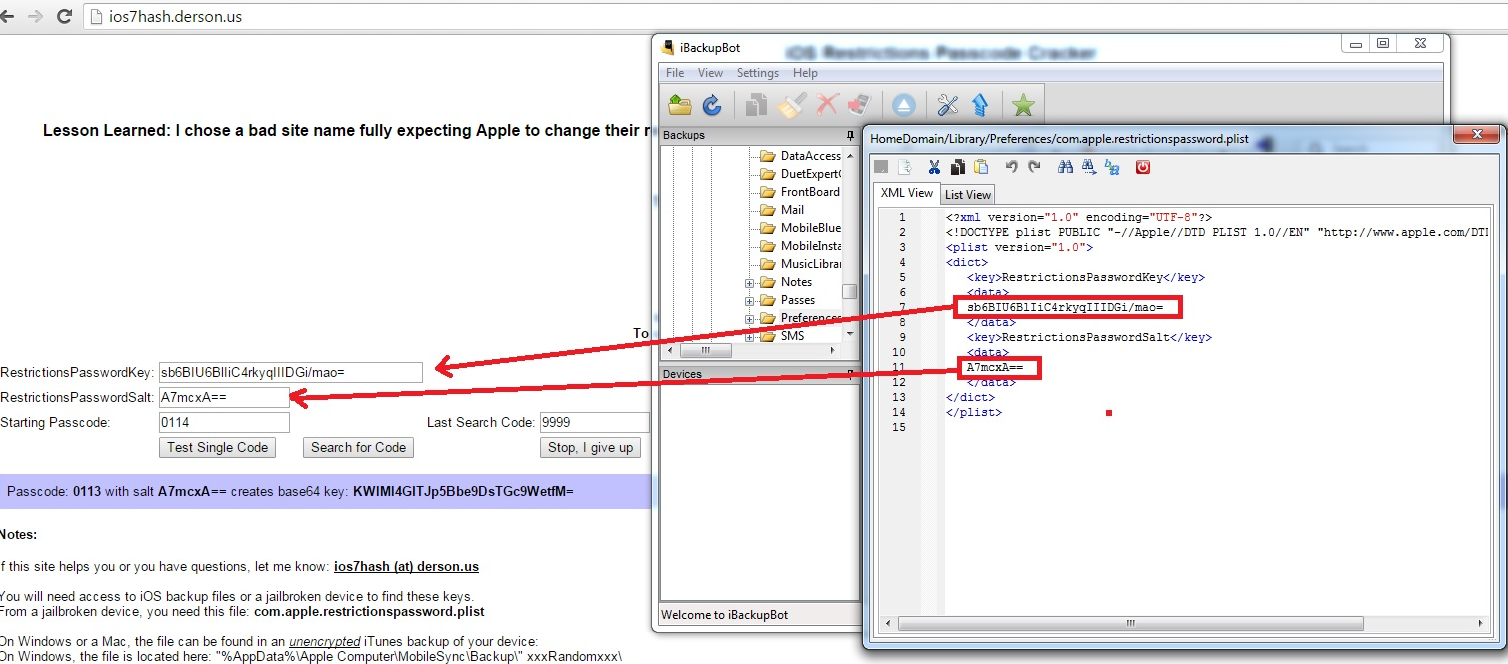Click the restore-to-device phone icon in iBackupBot
1508x664 pixels.
tap(859, 105)
